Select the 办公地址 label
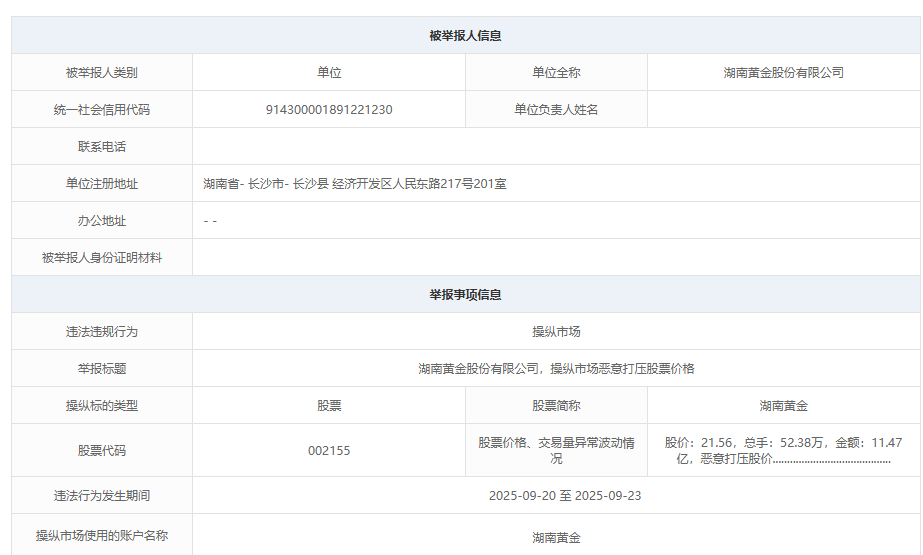 (x=102, y=221)
